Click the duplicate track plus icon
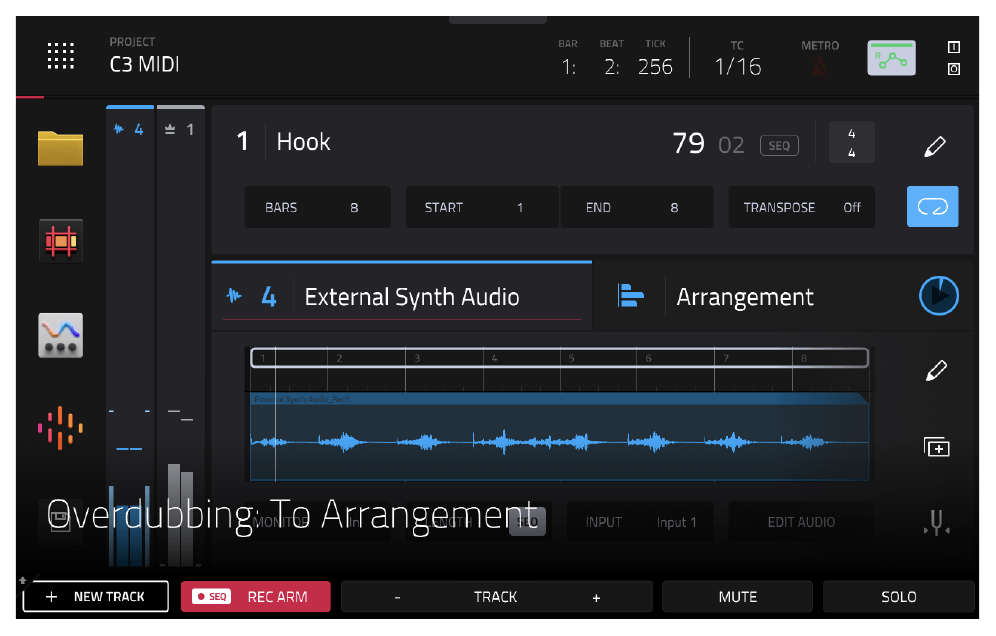The height and width of the screenshot is (636, 996). (x=936, y=447)
